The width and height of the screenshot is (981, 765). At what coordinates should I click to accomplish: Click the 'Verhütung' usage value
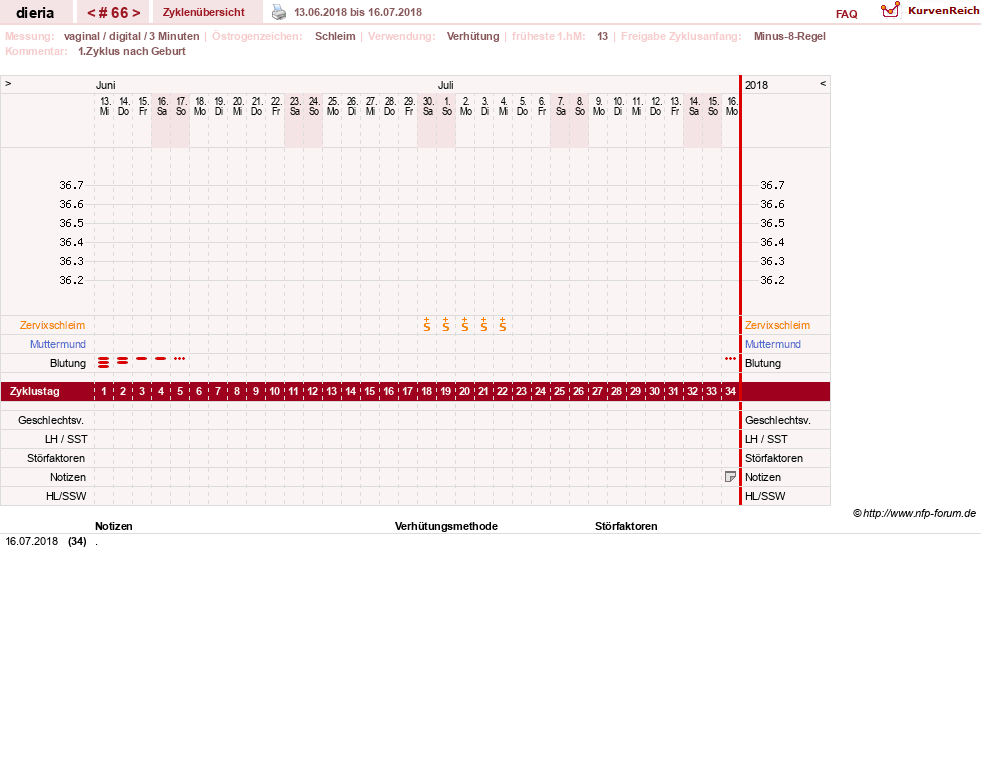473,36
